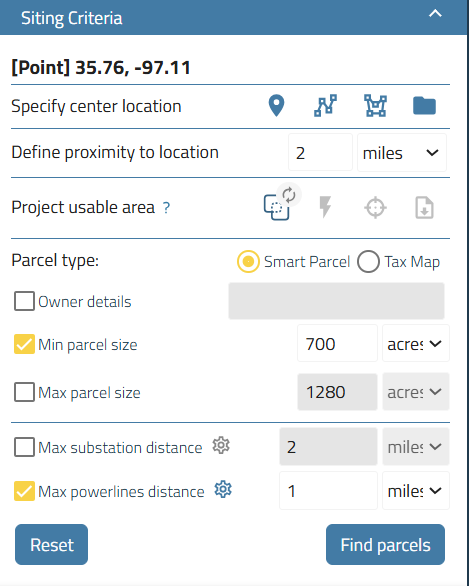Enable the Owner details checkbox
Viewport: 469px width, 586px height.
coord(24,301)
